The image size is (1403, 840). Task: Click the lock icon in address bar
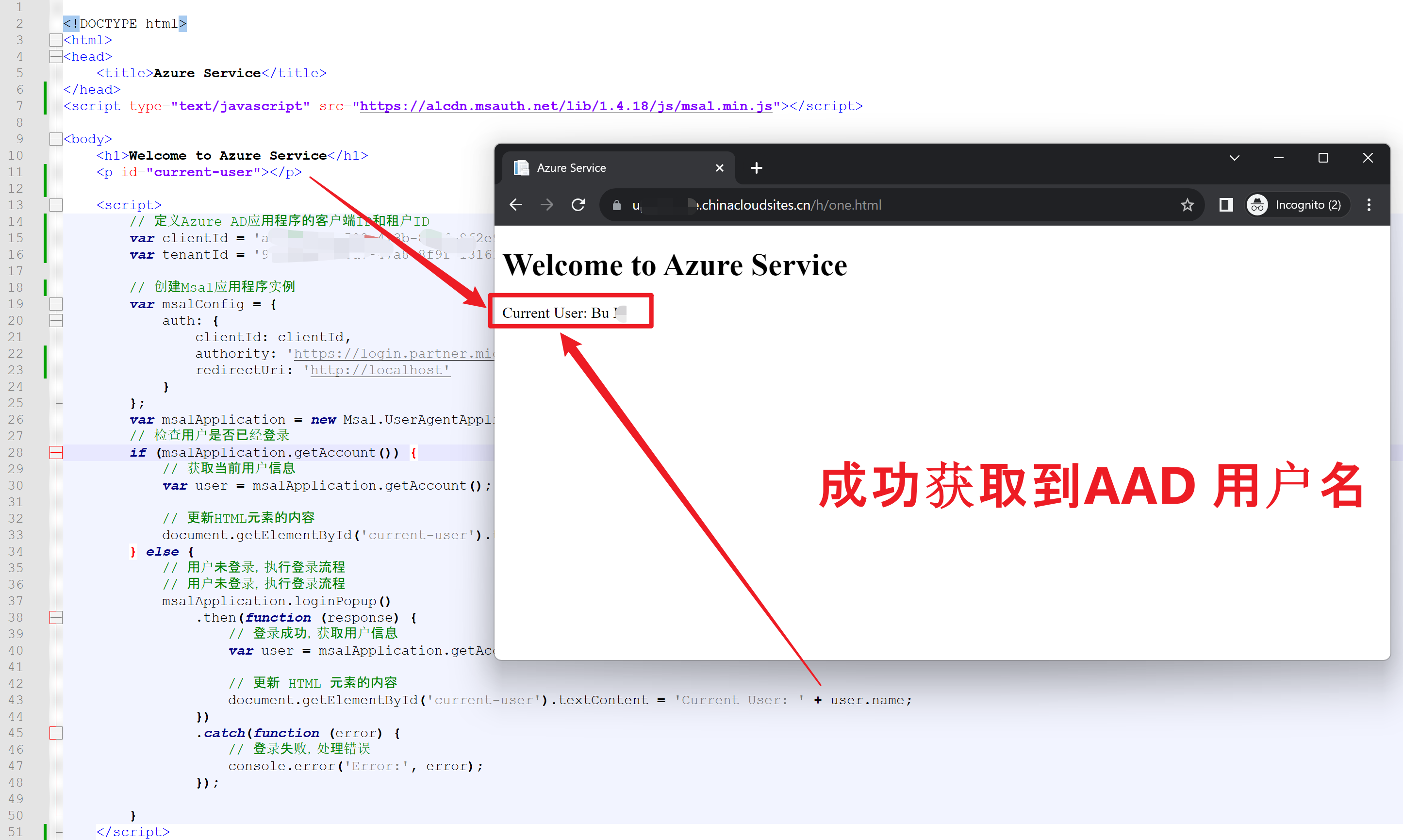click(x=616, y=205)
